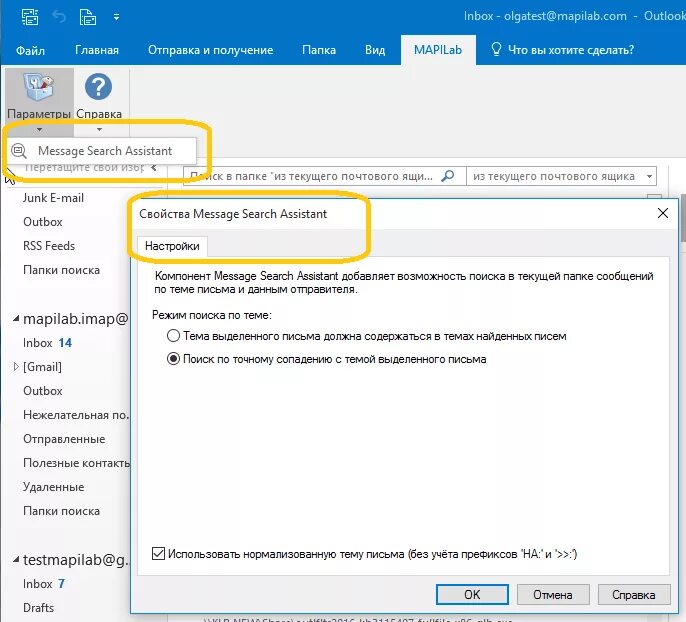Screen dimensions: 686x622
Task: Expand the Справка dropdown arrow
Action: (99, 129)
